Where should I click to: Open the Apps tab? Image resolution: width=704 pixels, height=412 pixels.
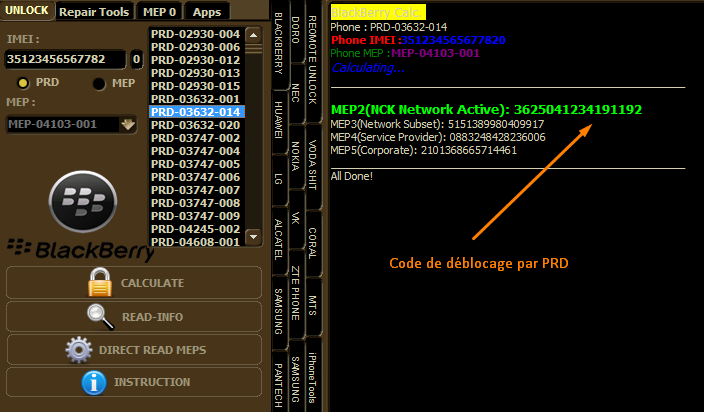tap(207, 12)
